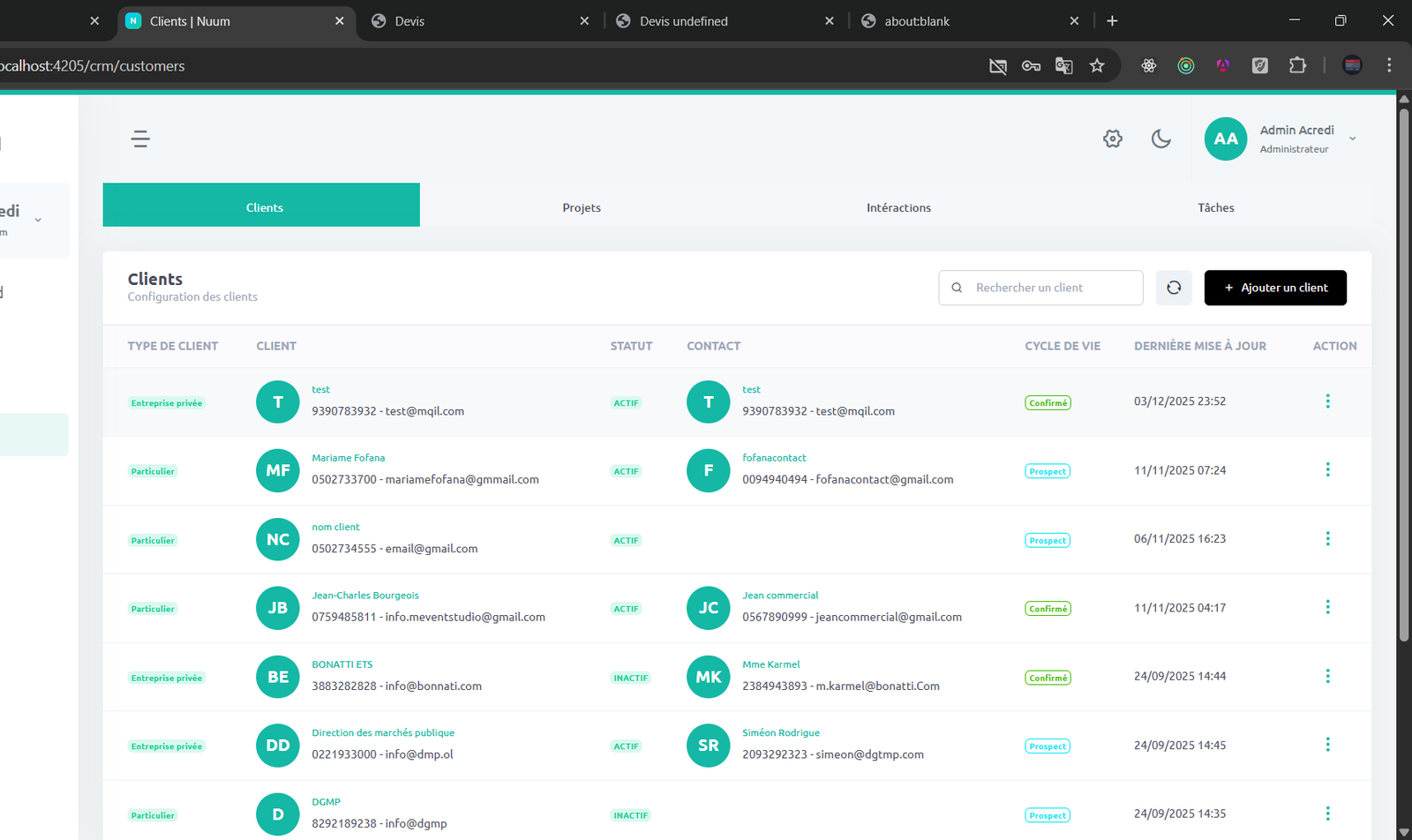Bookmark this page with star icon
The height and width of the screenshot is (840, 1412).
[1097, 66]
